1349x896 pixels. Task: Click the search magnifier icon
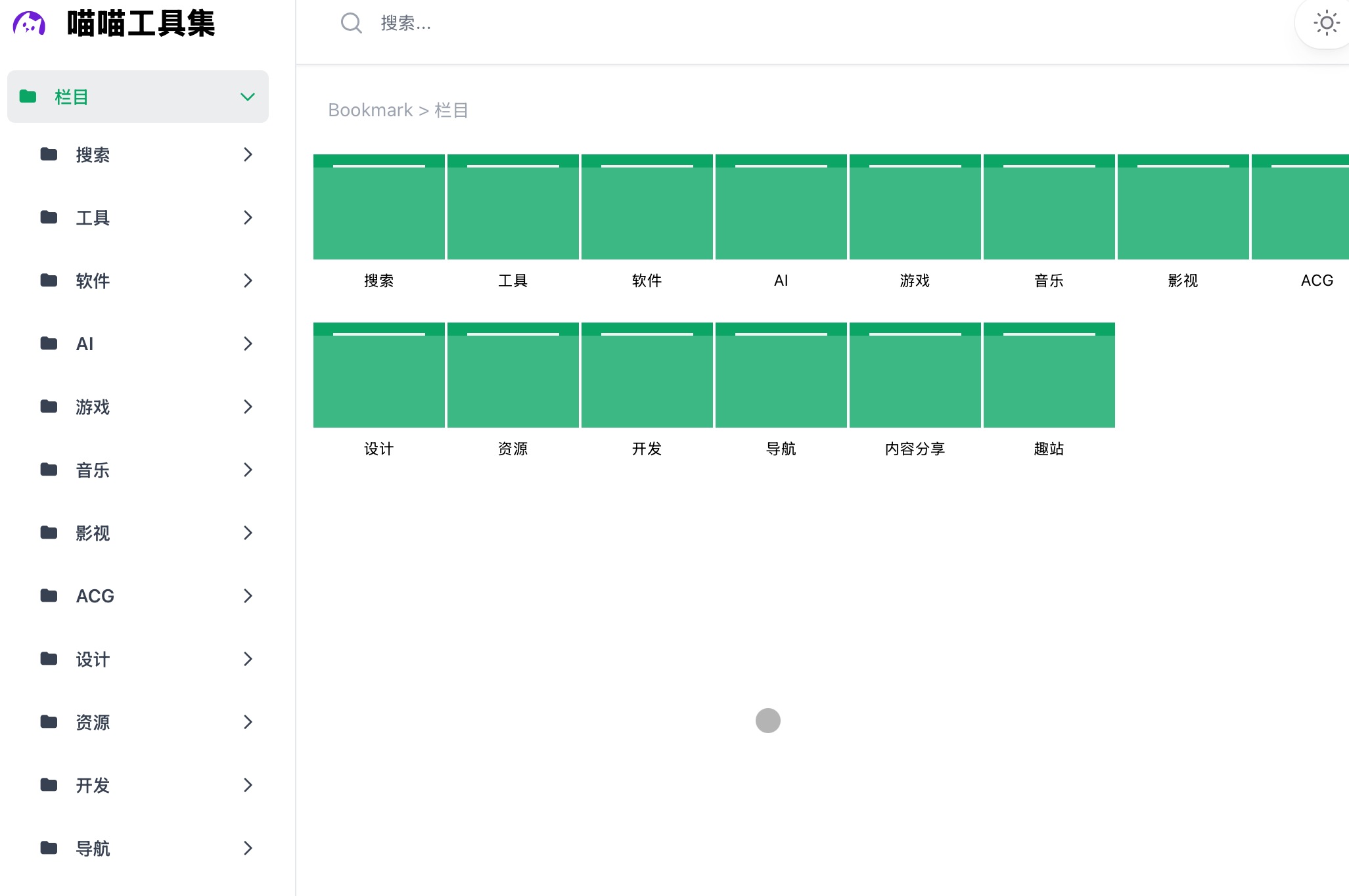pos(352,23)
